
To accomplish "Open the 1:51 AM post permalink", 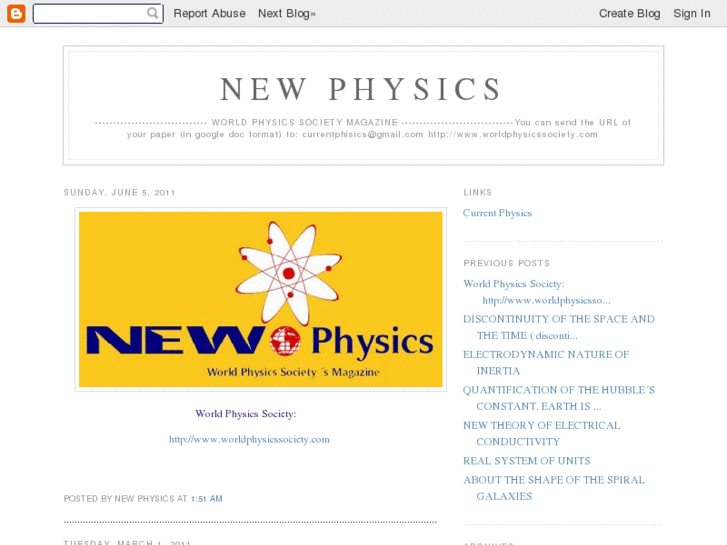I will coord(207,499).
